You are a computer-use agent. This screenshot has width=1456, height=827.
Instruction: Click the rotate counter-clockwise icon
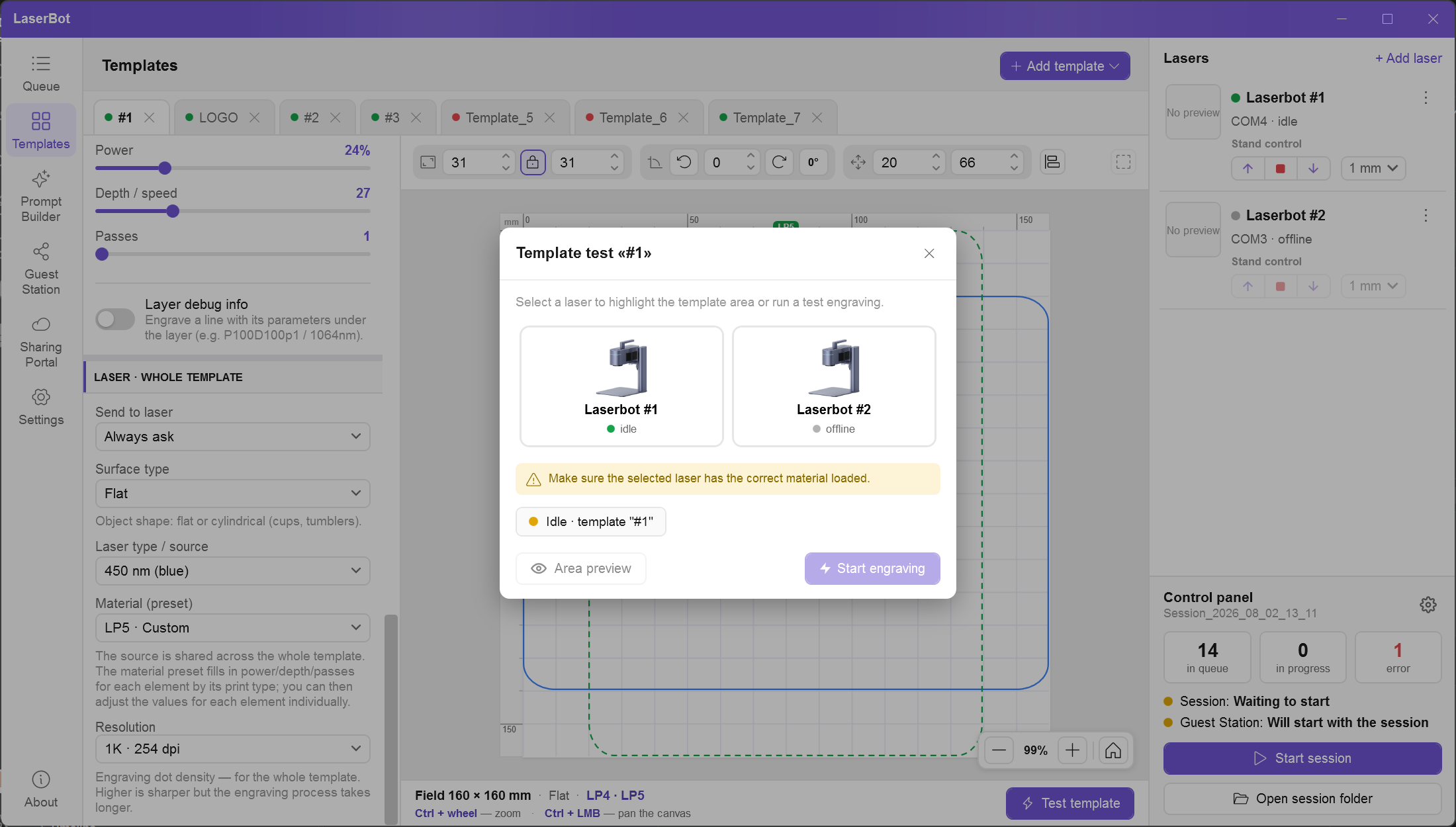[x=684, y=162]
